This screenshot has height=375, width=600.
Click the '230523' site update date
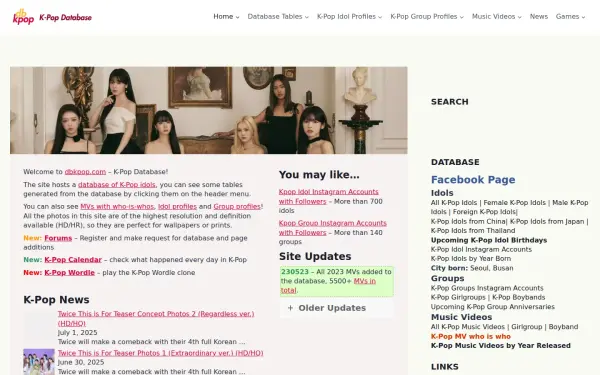tap(295, 272)
